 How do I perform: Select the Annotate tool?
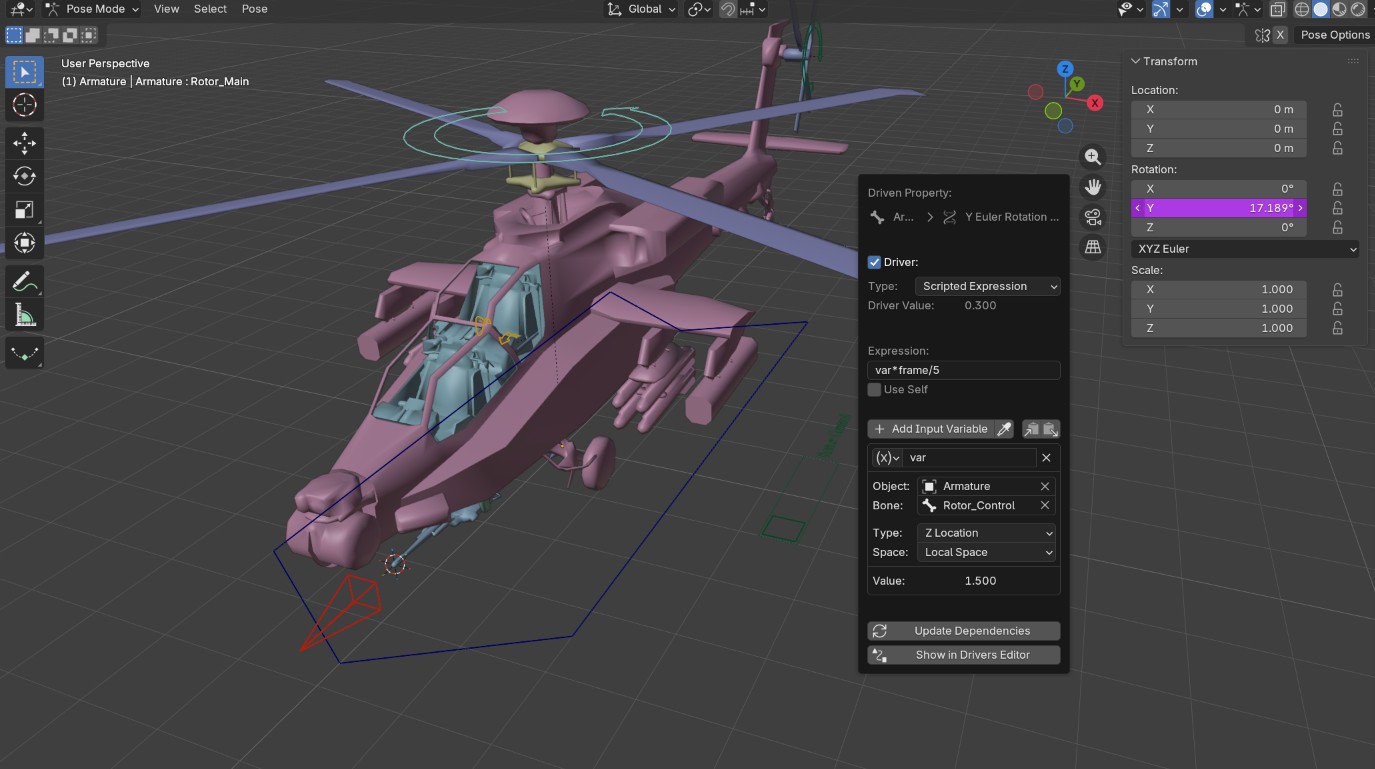24,282
